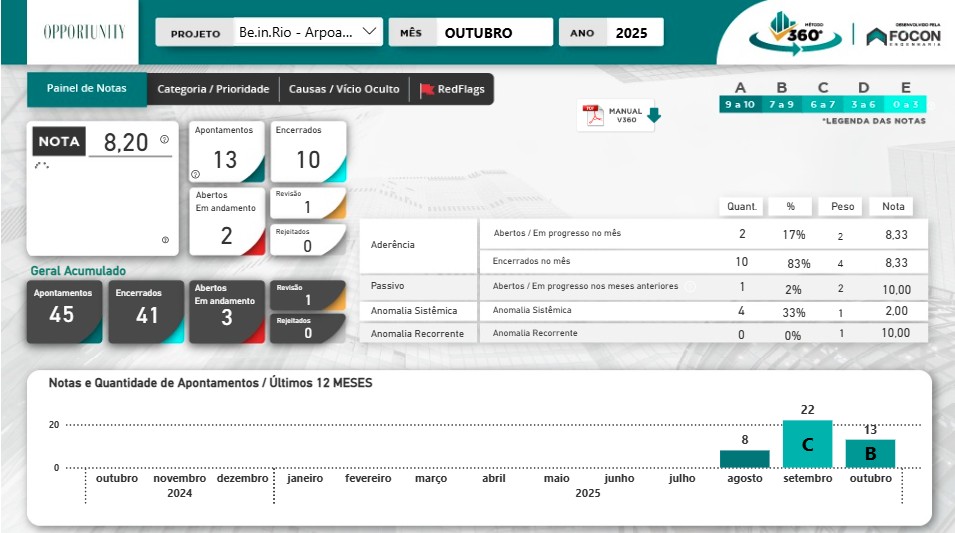Click the teal download arrow beside the manual
The width and height of the screenshot is (955, 533).
click(654, 116)
